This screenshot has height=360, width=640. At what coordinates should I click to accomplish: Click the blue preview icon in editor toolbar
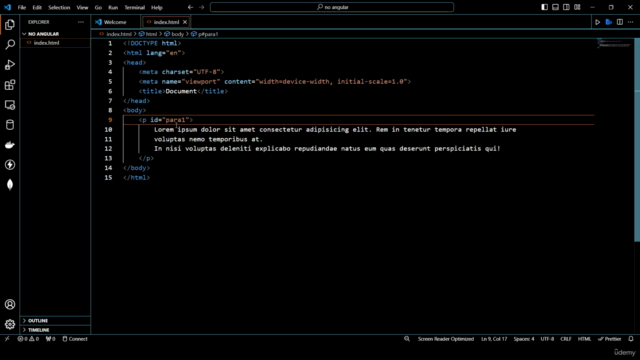pos(609,22)
